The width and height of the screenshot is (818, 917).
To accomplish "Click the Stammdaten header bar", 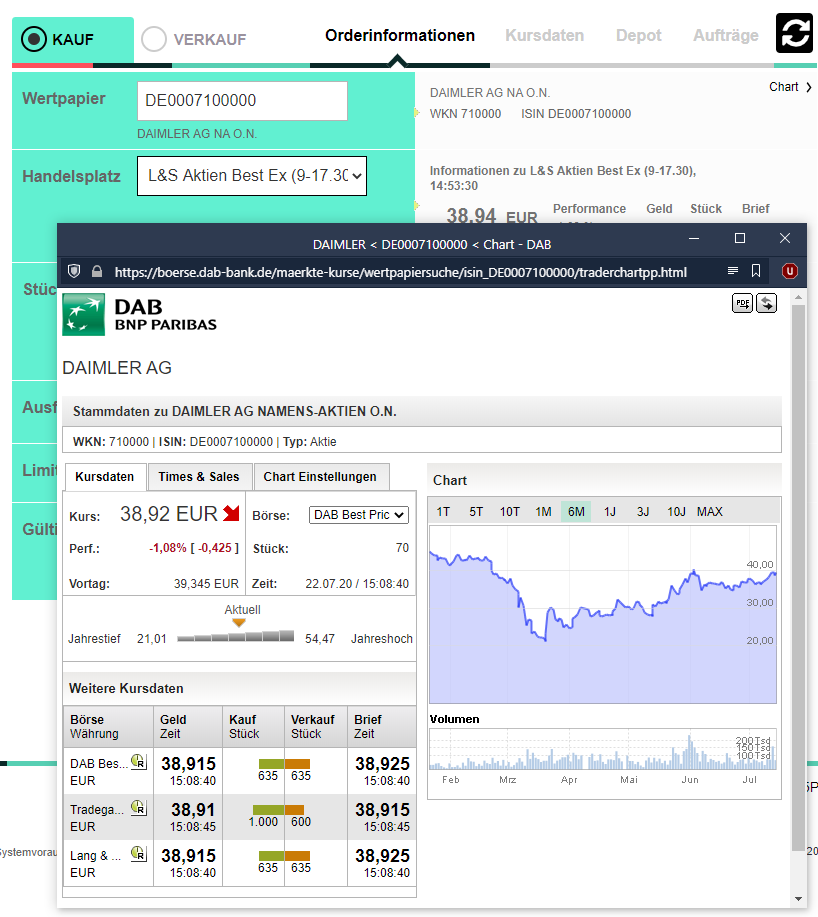I will [422, 411].
